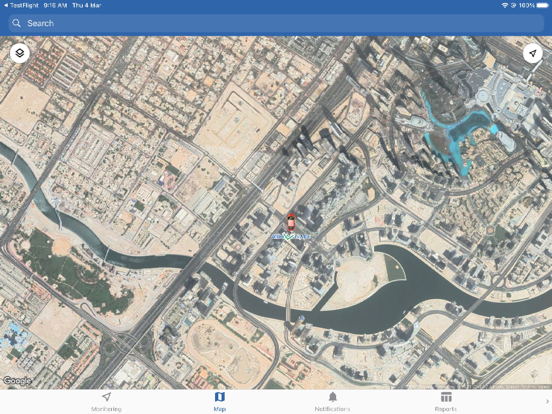Open the map layers button
552x414 pixels.
(x=20, y=54)
